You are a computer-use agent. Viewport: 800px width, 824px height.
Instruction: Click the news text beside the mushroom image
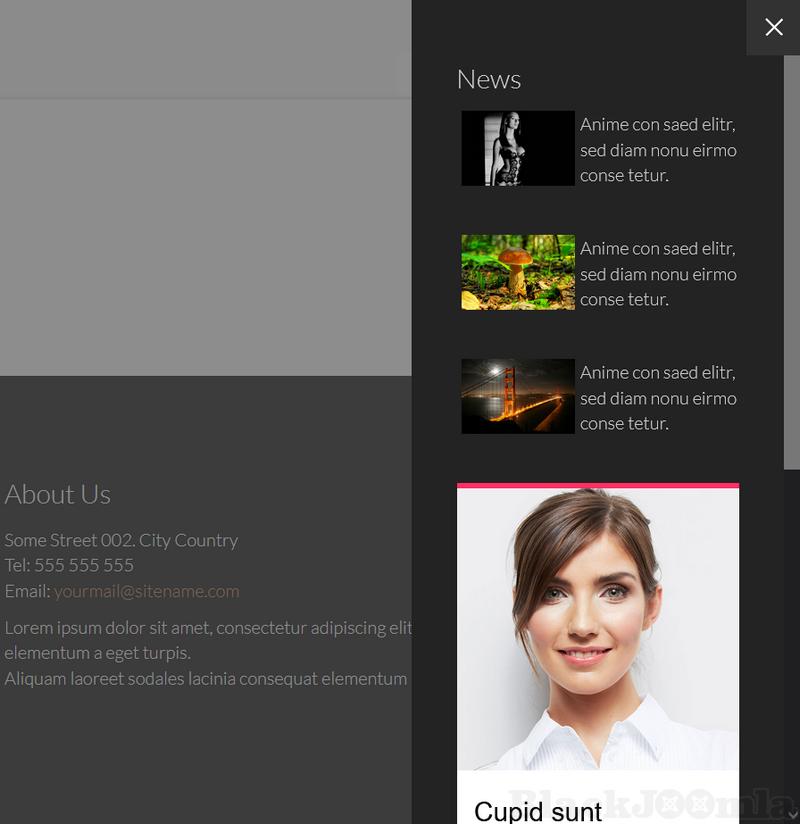coord(657,274)
